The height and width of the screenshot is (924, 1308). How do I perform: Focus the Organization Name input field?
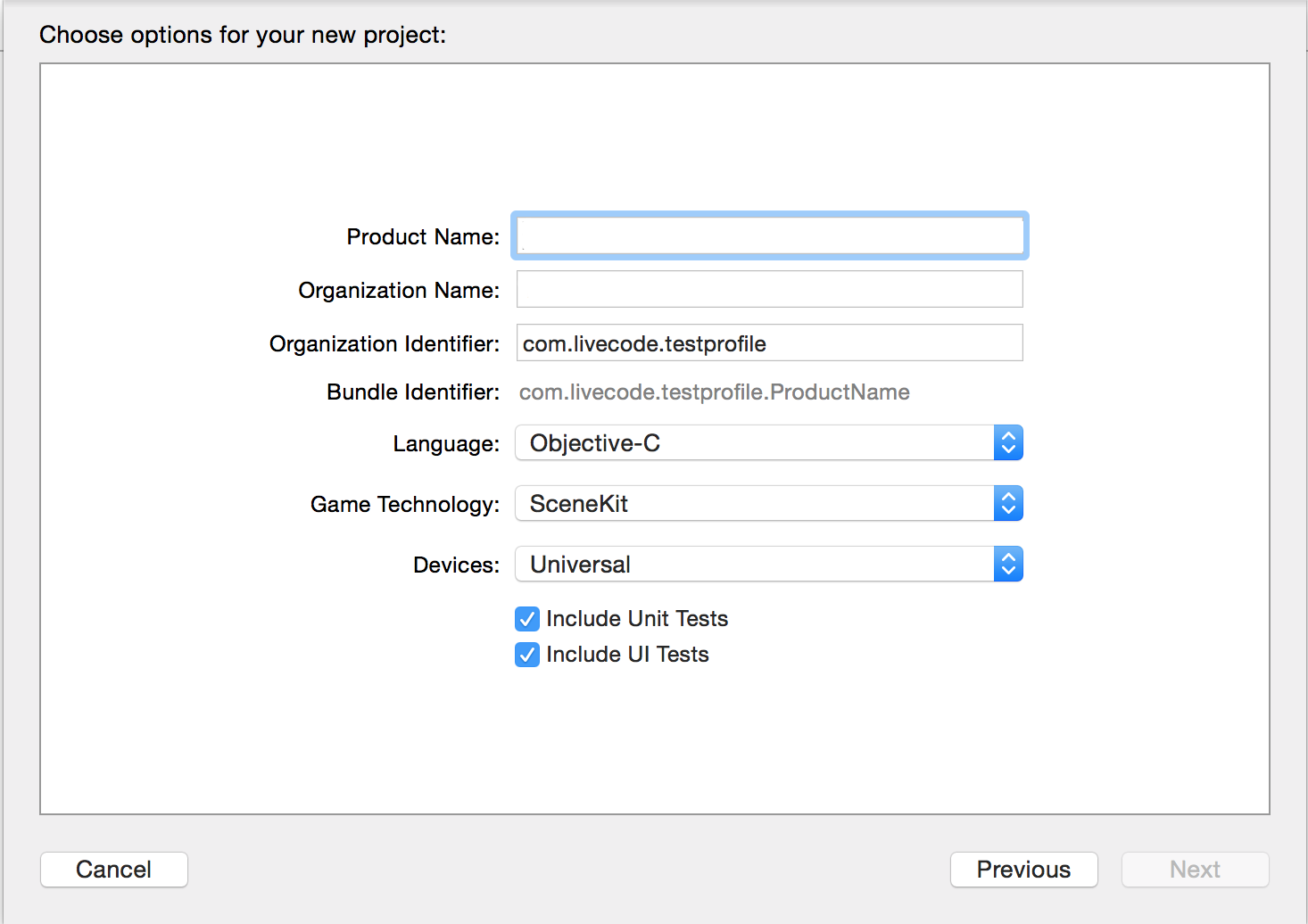click(769, 290)
